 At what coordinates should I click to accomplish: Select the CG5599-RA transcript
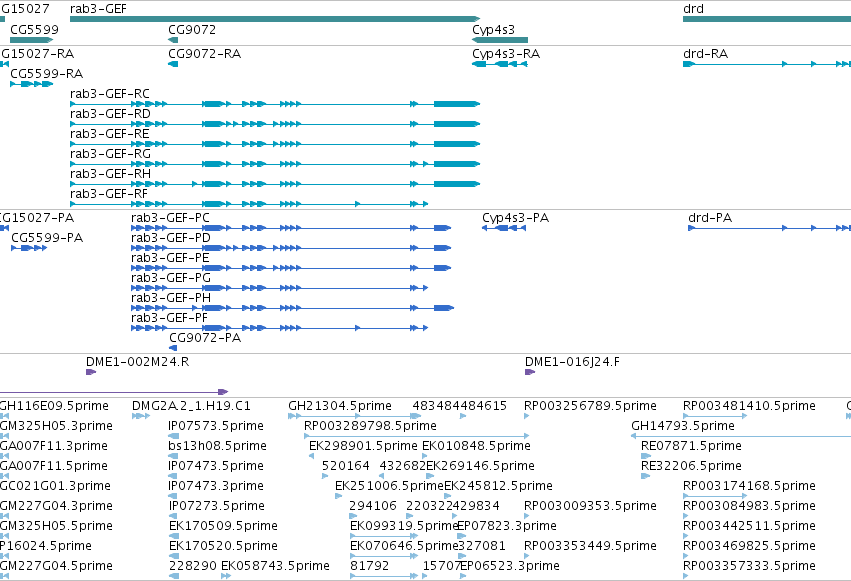point(31,84)
